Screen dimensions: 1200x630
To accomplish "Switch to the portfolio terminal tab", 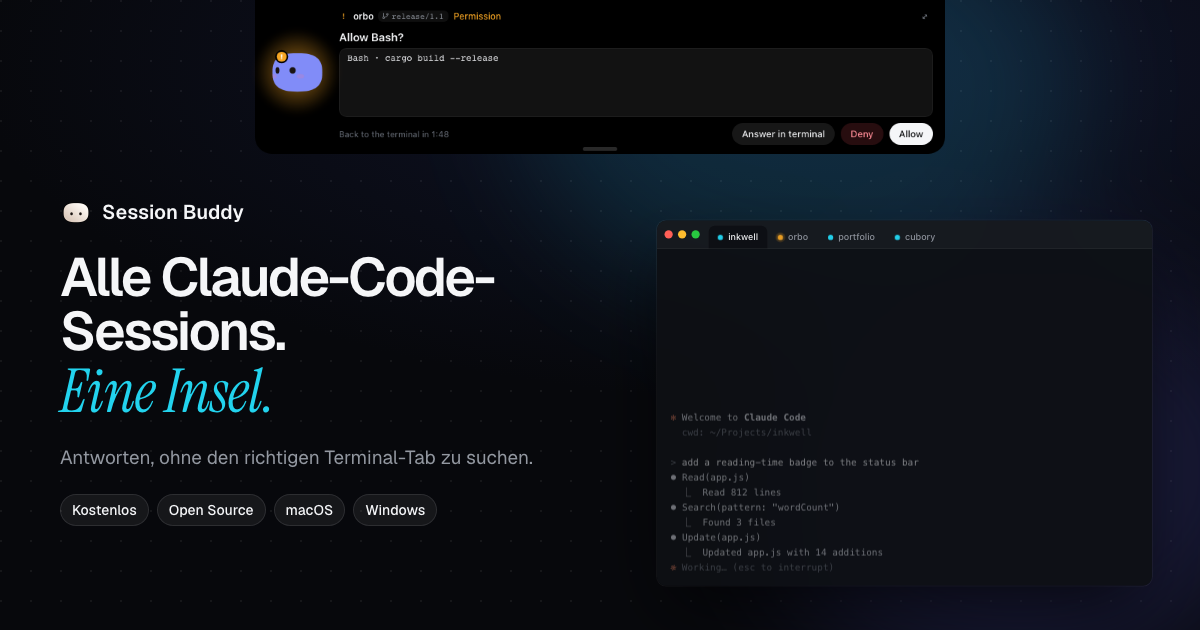I will [x=851, y=237].
